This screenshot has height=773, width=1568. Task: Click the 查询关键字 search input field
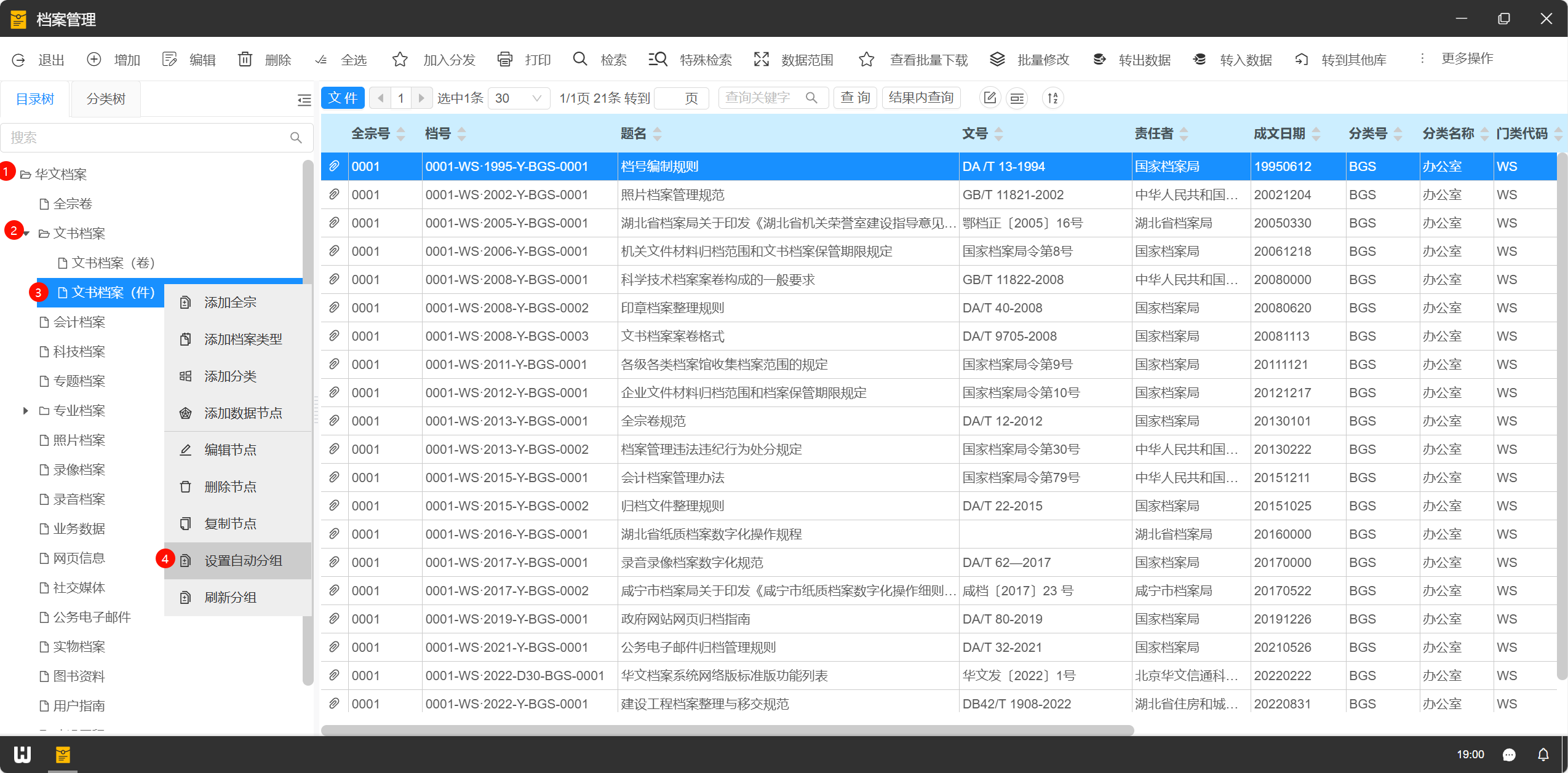coord(763,98)
